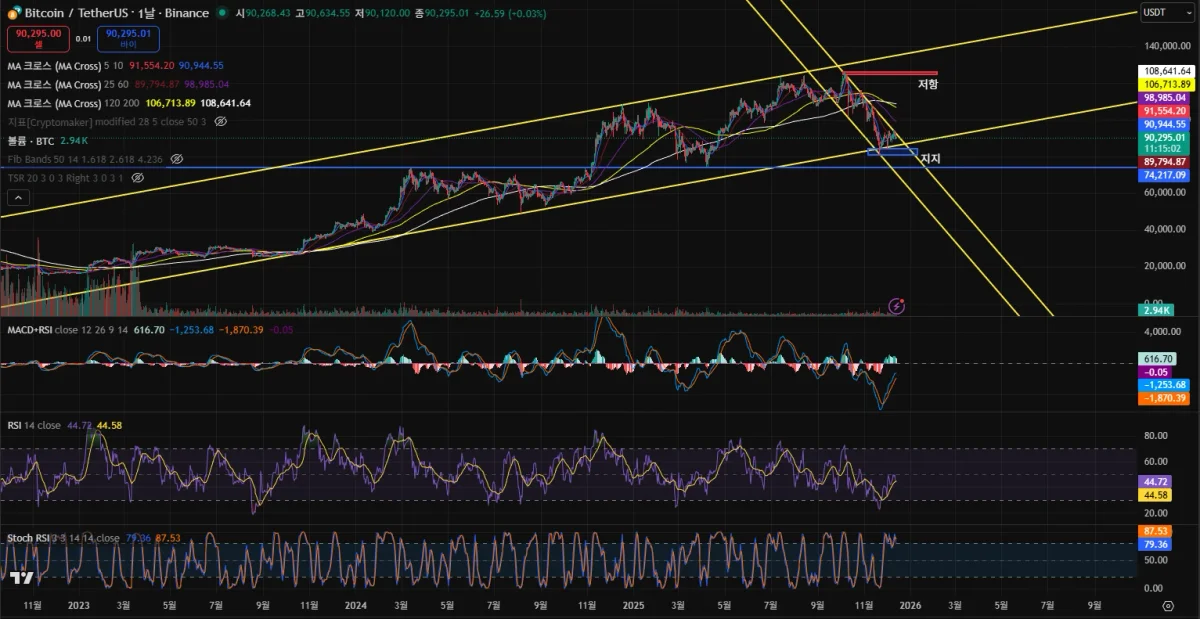Screen dimensions: 1200x619
Task: Click the 2025 label on the time axis
Action: click(632, 605)
